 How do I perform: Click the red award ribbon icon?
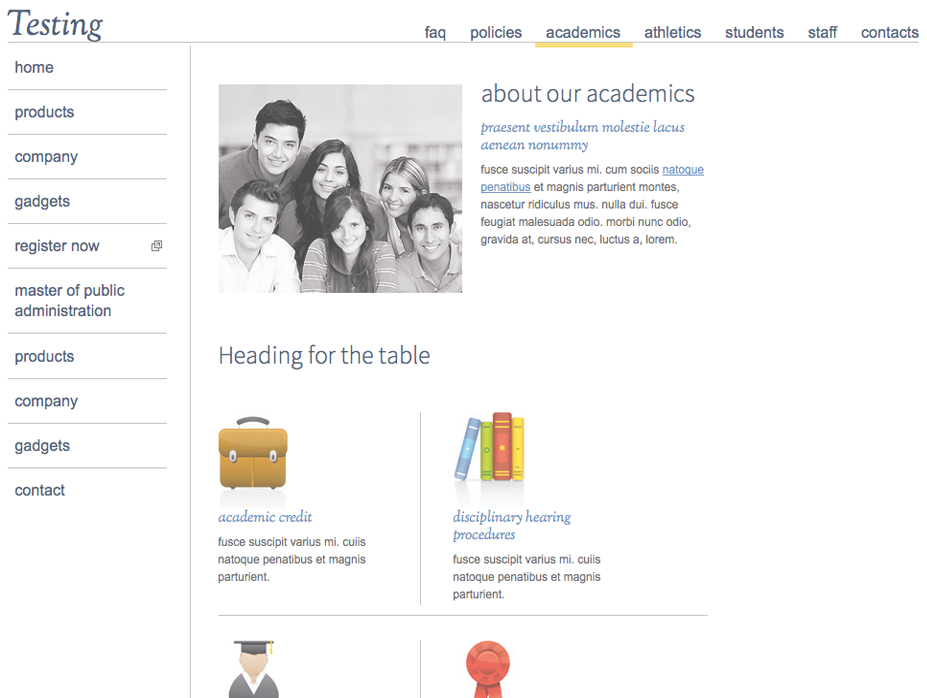point(488,668)
